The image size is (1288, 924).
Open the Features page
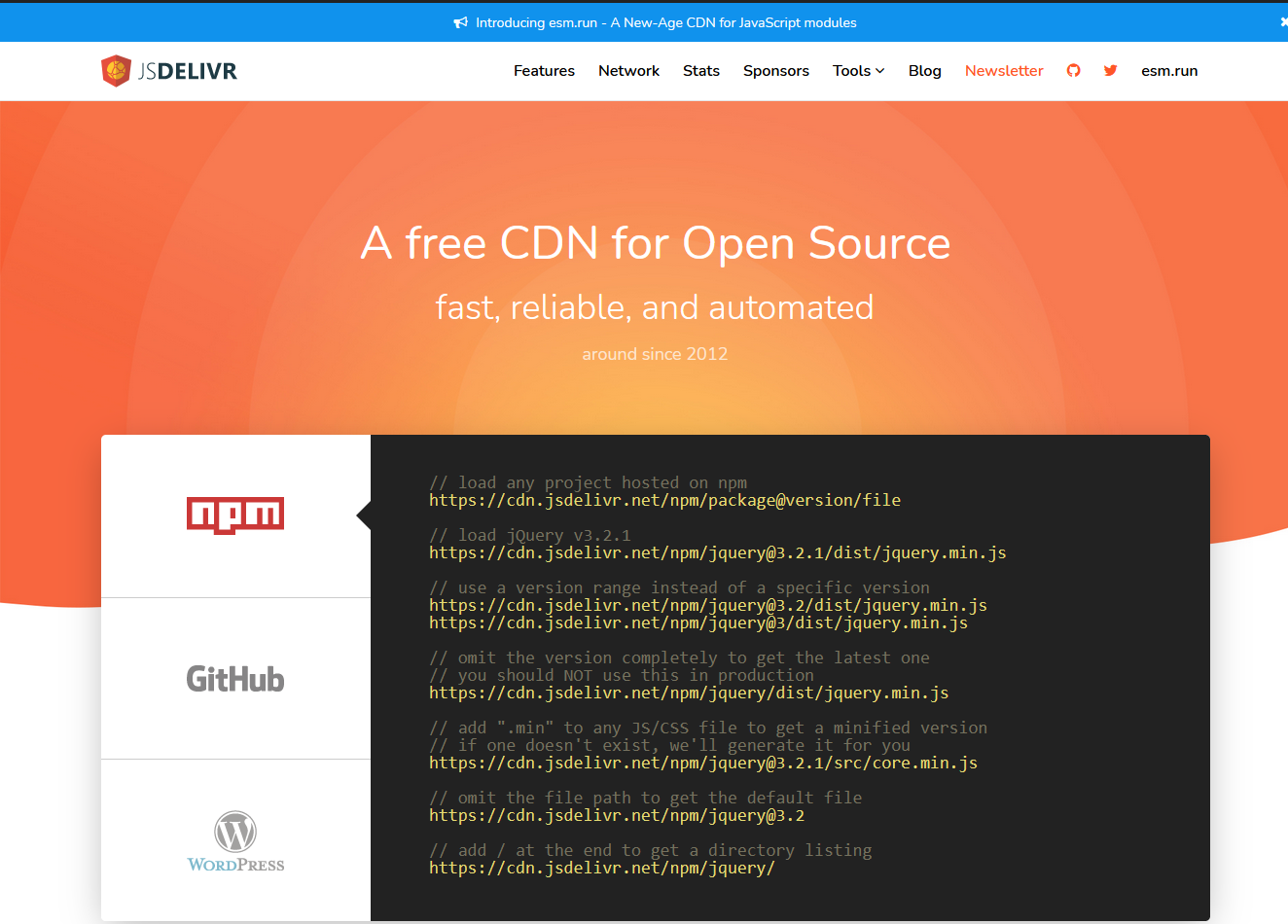pos(544,71)
